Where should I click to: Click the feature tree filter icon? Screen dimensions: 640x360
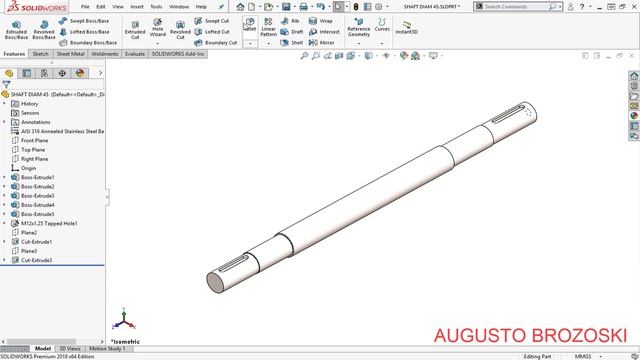tap(6, 84)
